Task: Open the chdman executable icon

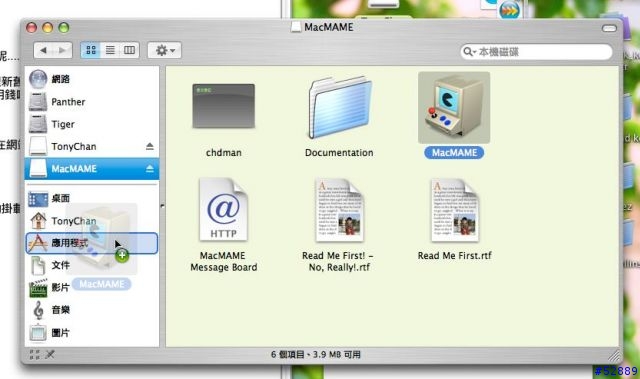Action: tap(224, 106)
